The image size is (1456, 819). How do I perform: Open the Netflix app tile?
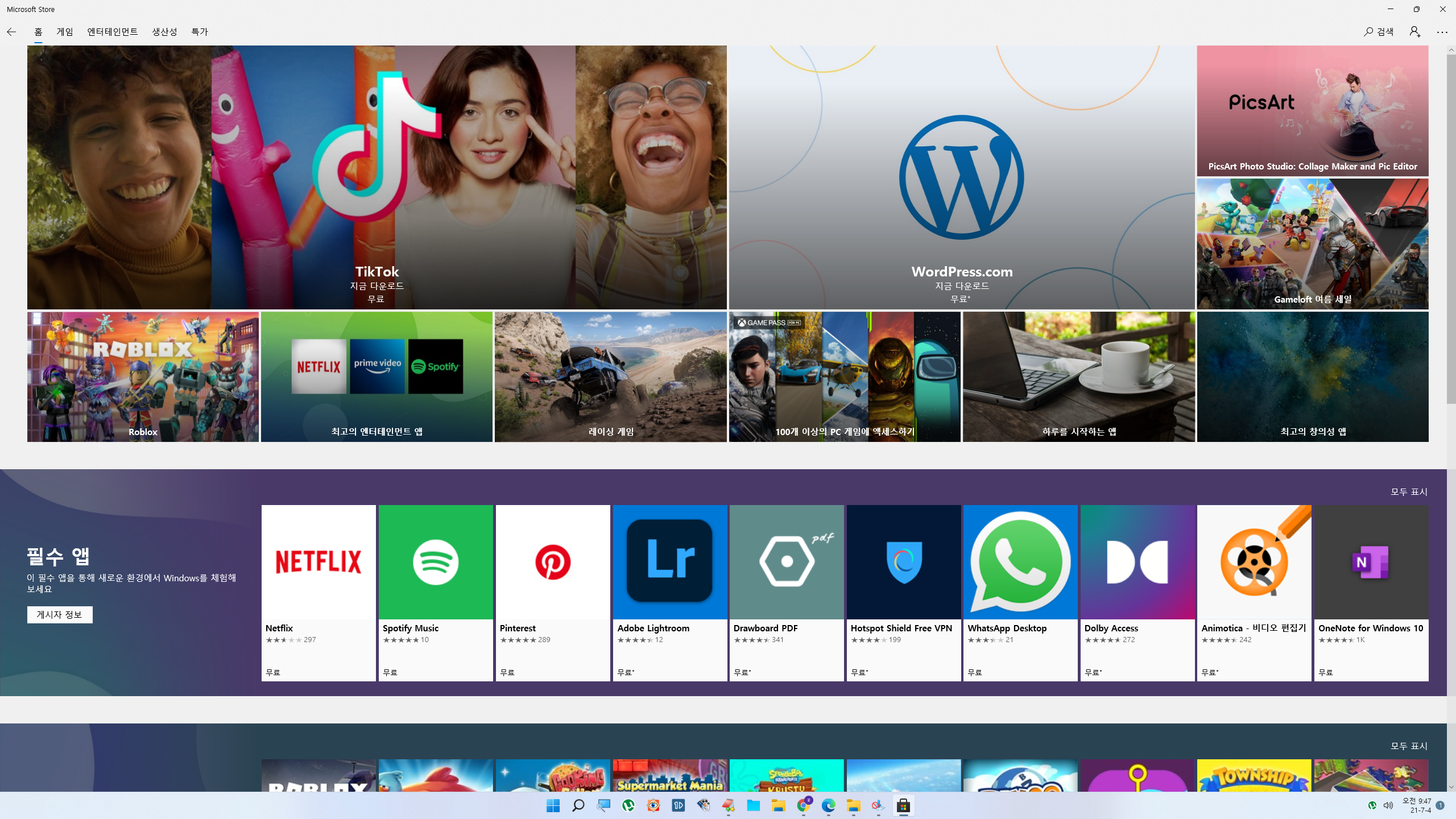pyautogui.click(x=318, y=591)
